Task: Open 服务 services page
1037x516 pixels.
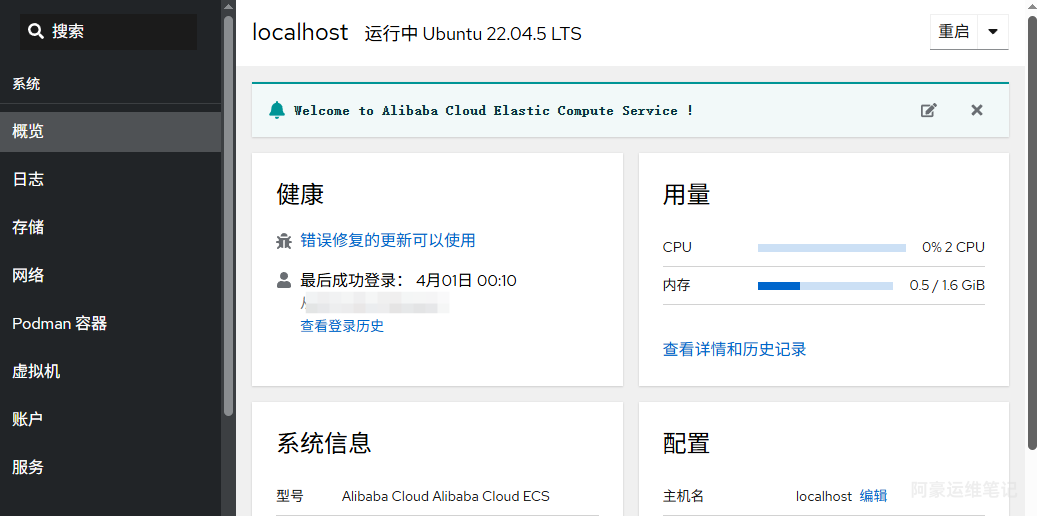Action: [x=110, y=467]
